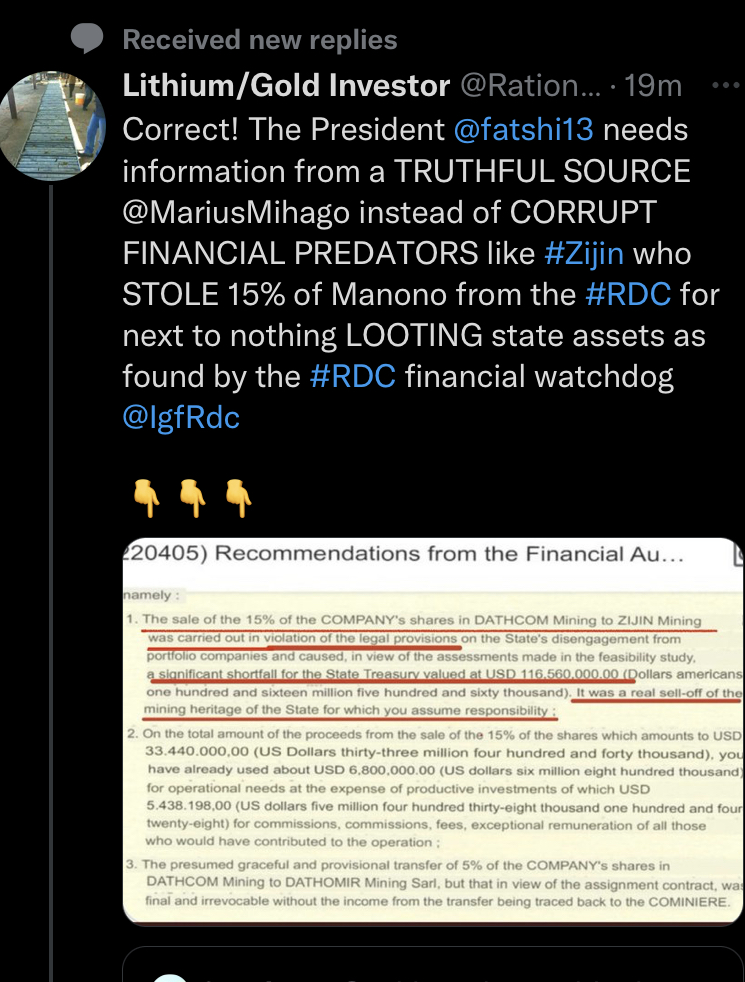Click the 'Received new replies' label
Screen dimensions: 745x982
[259, 40]
